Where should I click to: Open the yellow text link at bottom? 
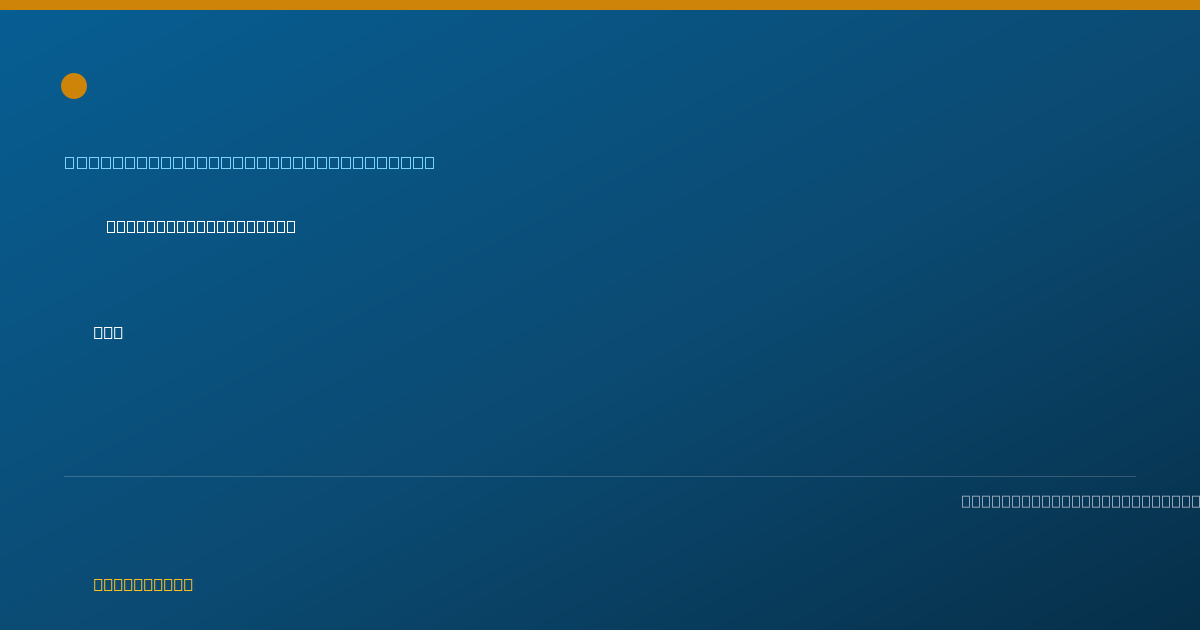(x=143, y=584)
